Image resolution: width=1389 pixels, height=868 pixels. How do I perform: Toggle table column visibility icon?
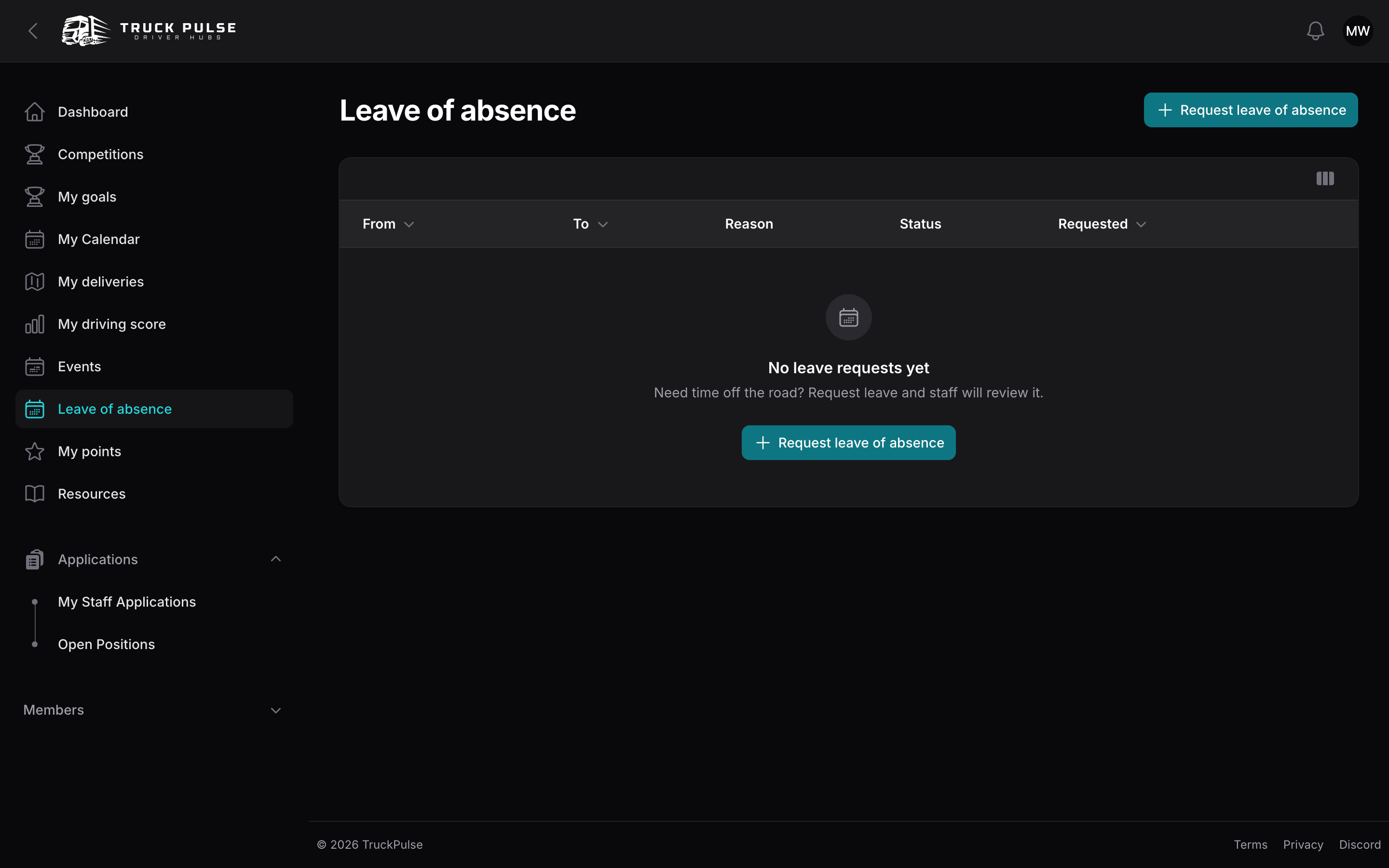point(1325,178)
